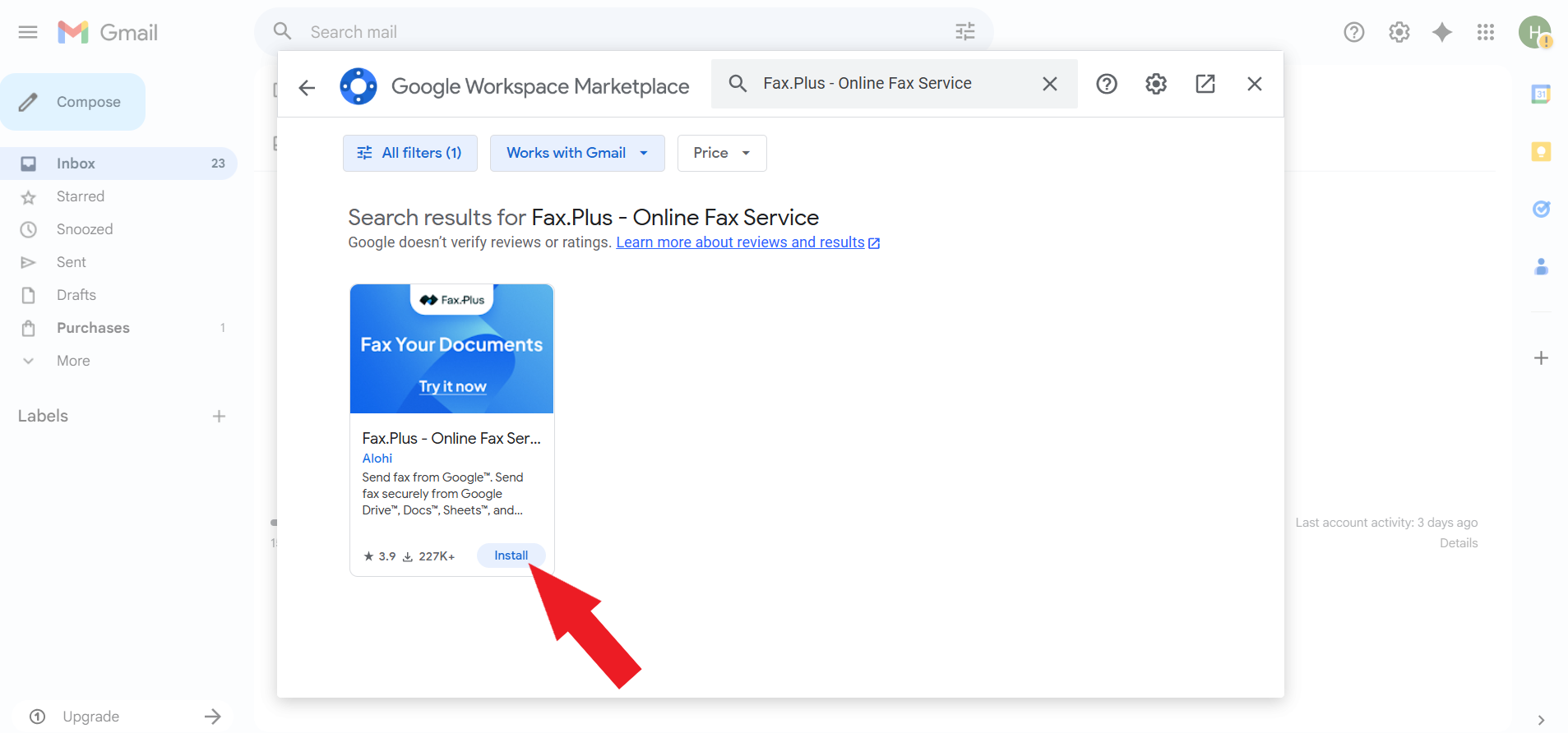The image size is (1568, 733).
Task: Focus the Marketplace search field
Action: pyautogui.click(x=896, y=84)
